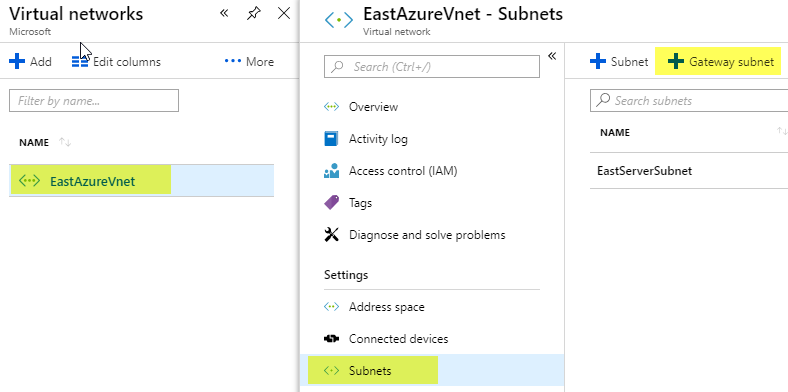
Task: Focus the Search subnets field
Action: (689, 101)
